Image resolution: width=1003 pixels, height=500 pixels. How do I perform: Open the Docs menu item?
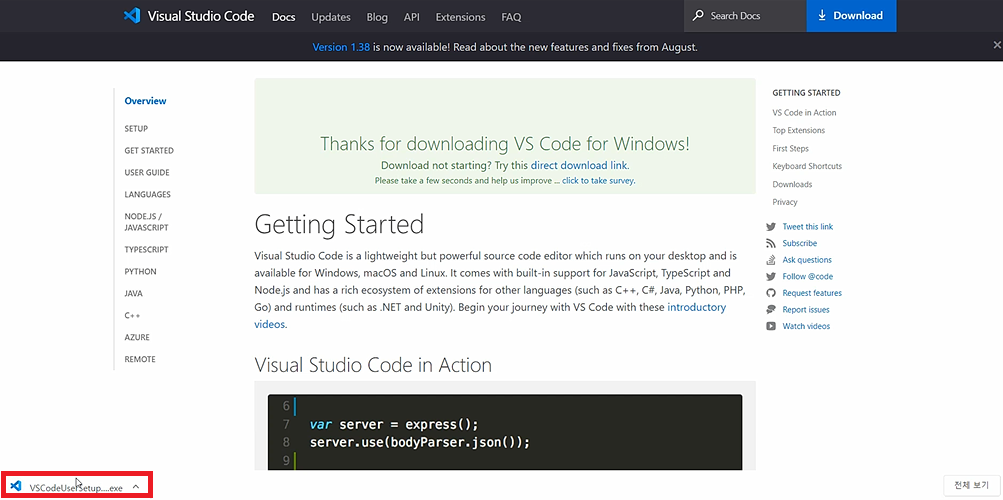tap(283, 17)
